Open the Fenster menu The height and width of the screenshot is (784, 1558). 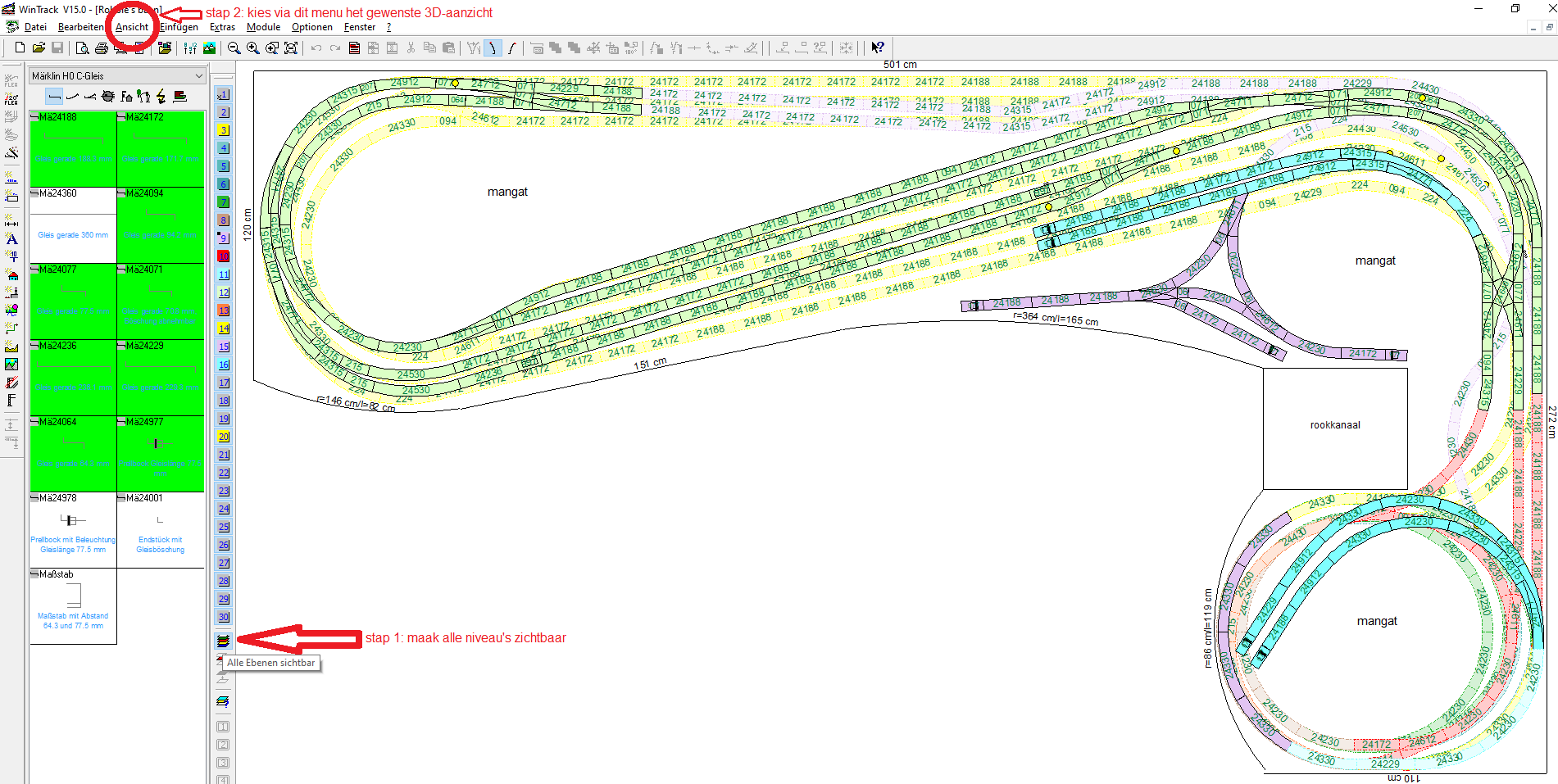pos(360,27)
